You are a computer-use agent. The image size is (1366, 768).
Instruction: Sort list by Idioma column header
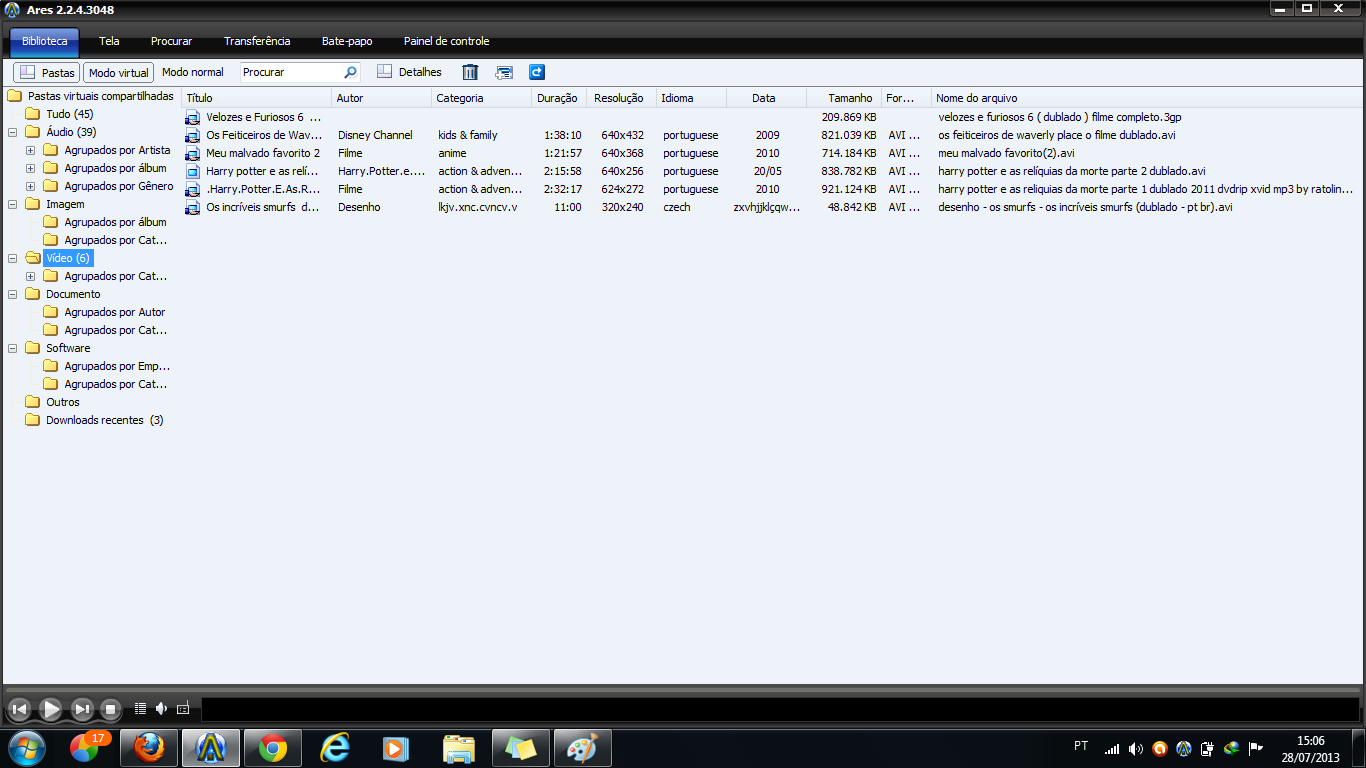[x=691, y=98]
